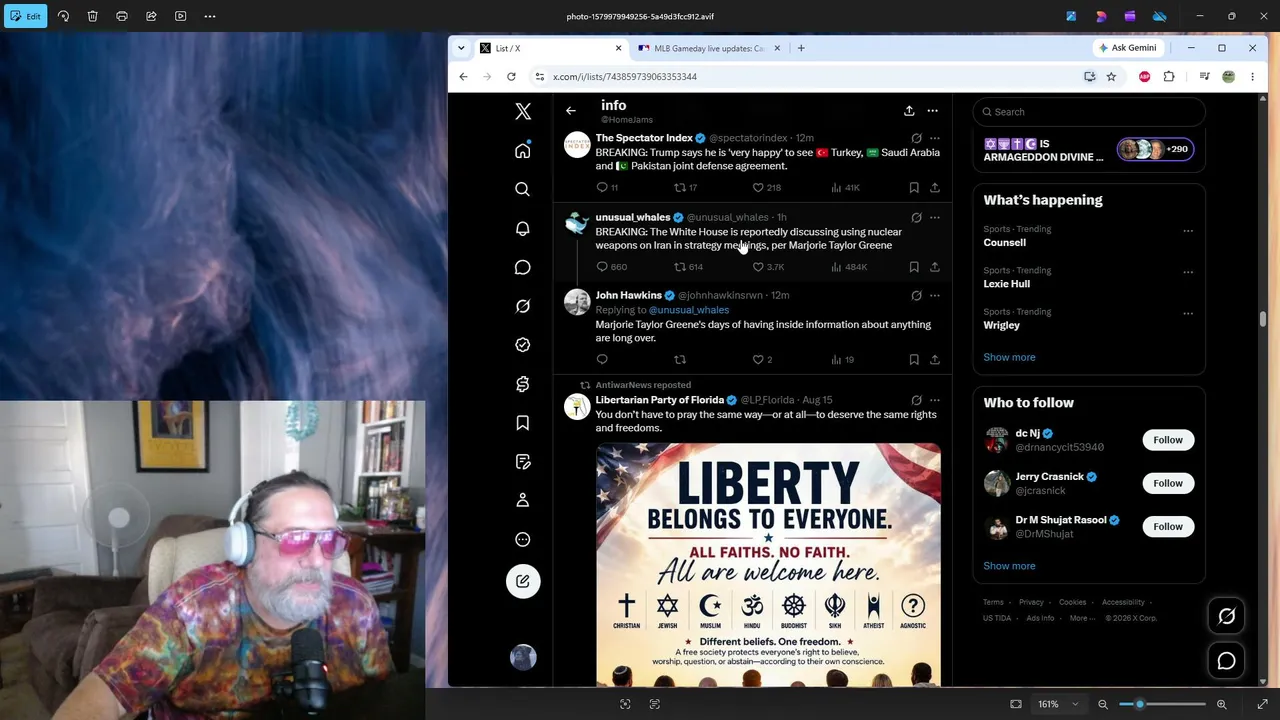Open Bookmarks in the X sidebar
This screenshot has width=1280, height=720.
click(x=522, y=423)
